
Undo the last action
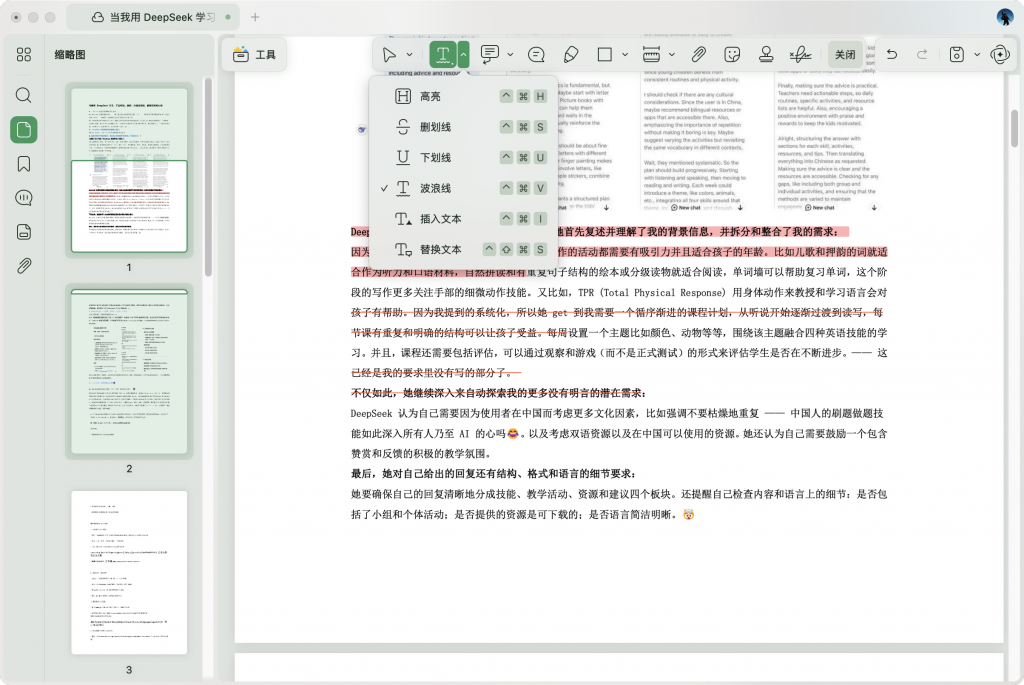[x=891, y=55]
